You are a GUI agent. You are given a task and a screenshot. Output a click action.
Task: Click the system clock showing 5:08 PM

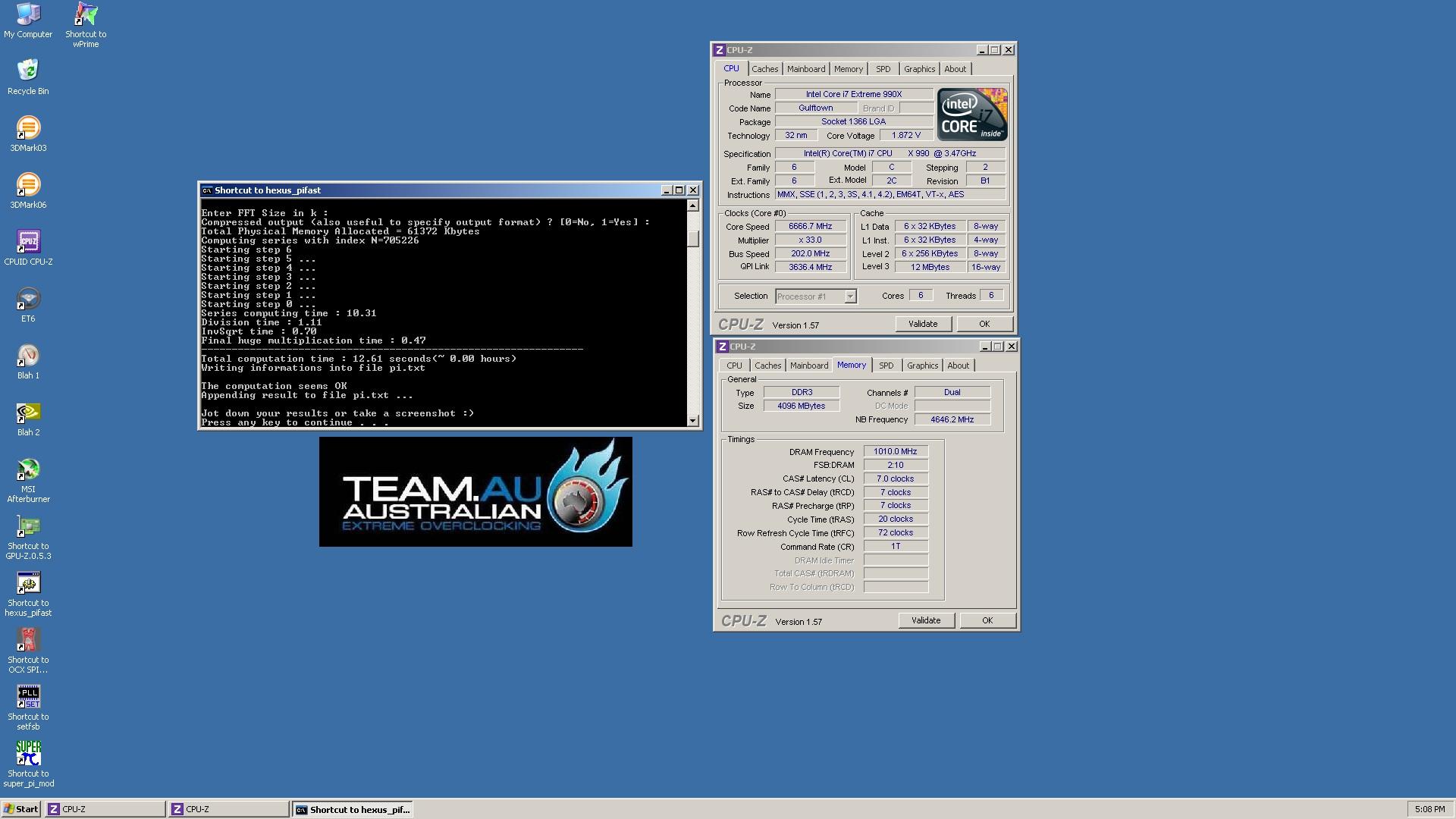pos(1429,809)
